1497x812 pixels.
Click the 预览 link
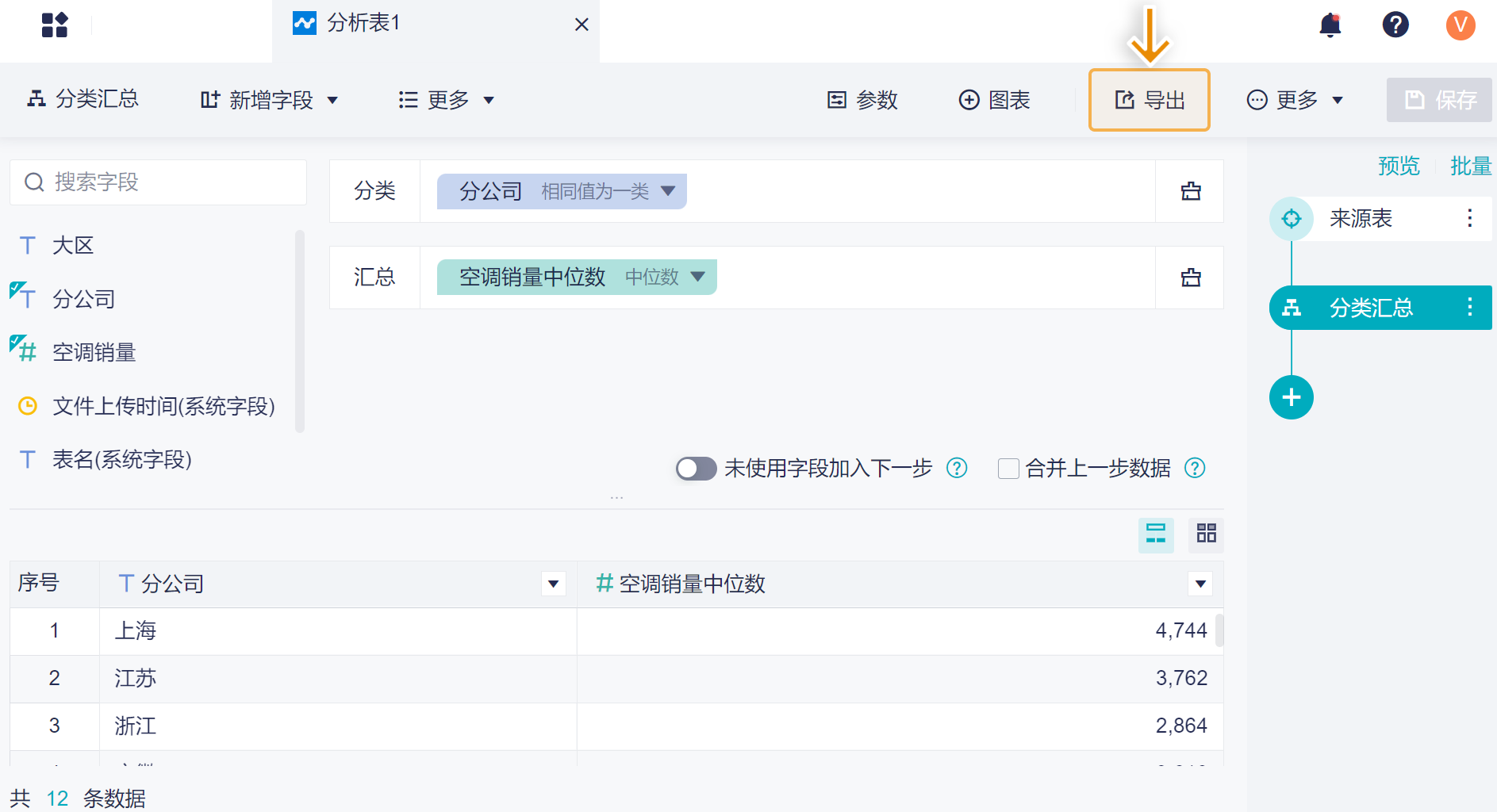click(x=1399, y=166)
